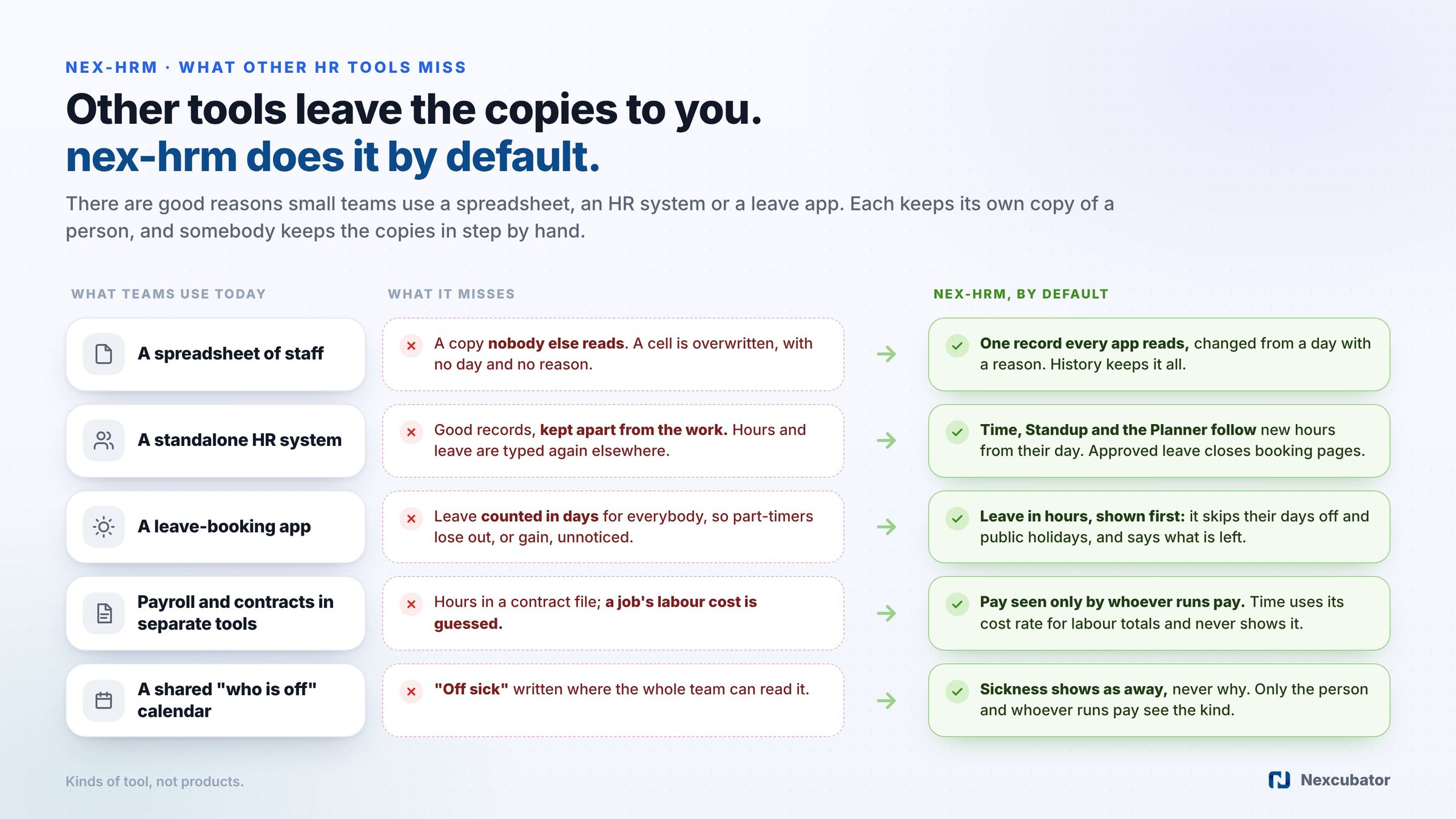1456x819 pixels.
Task: Click the green arrow in the payroll row
Action: (x=886, y=613)
